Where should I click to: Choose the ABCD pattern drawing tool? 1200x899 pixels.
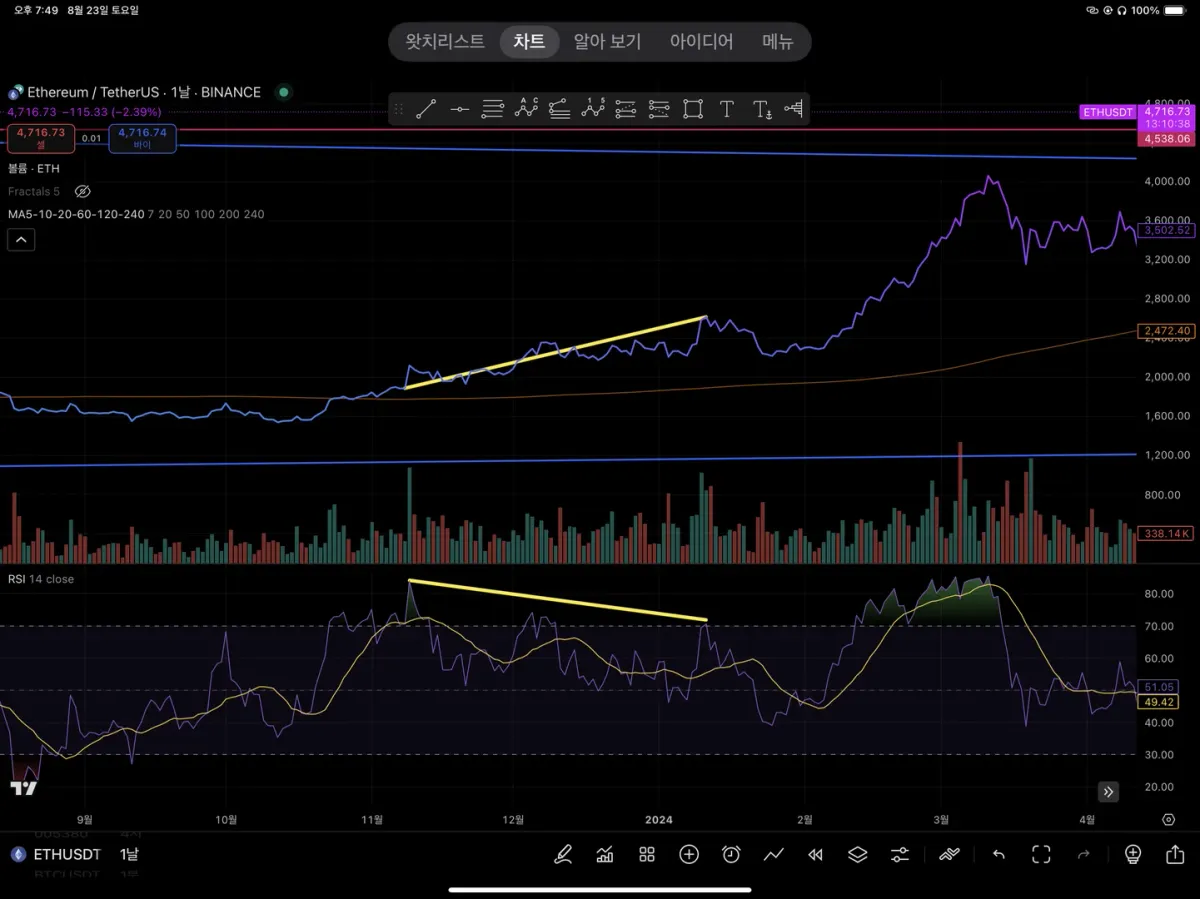tap(526, 109)
